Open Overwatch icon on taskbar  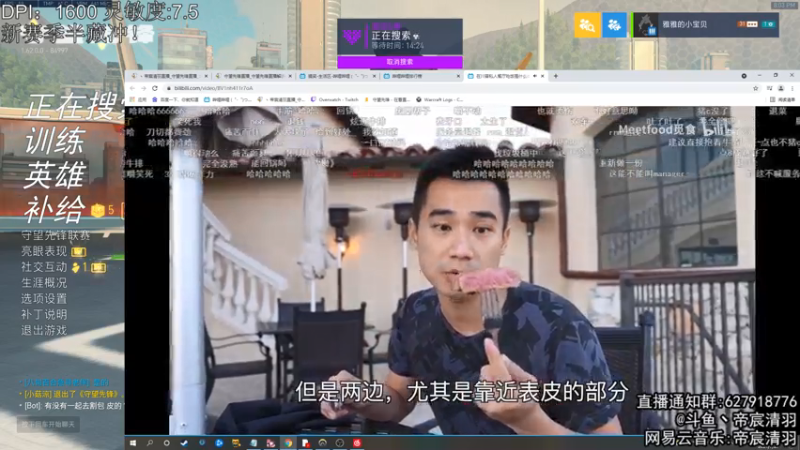click(x=322, y=443)
